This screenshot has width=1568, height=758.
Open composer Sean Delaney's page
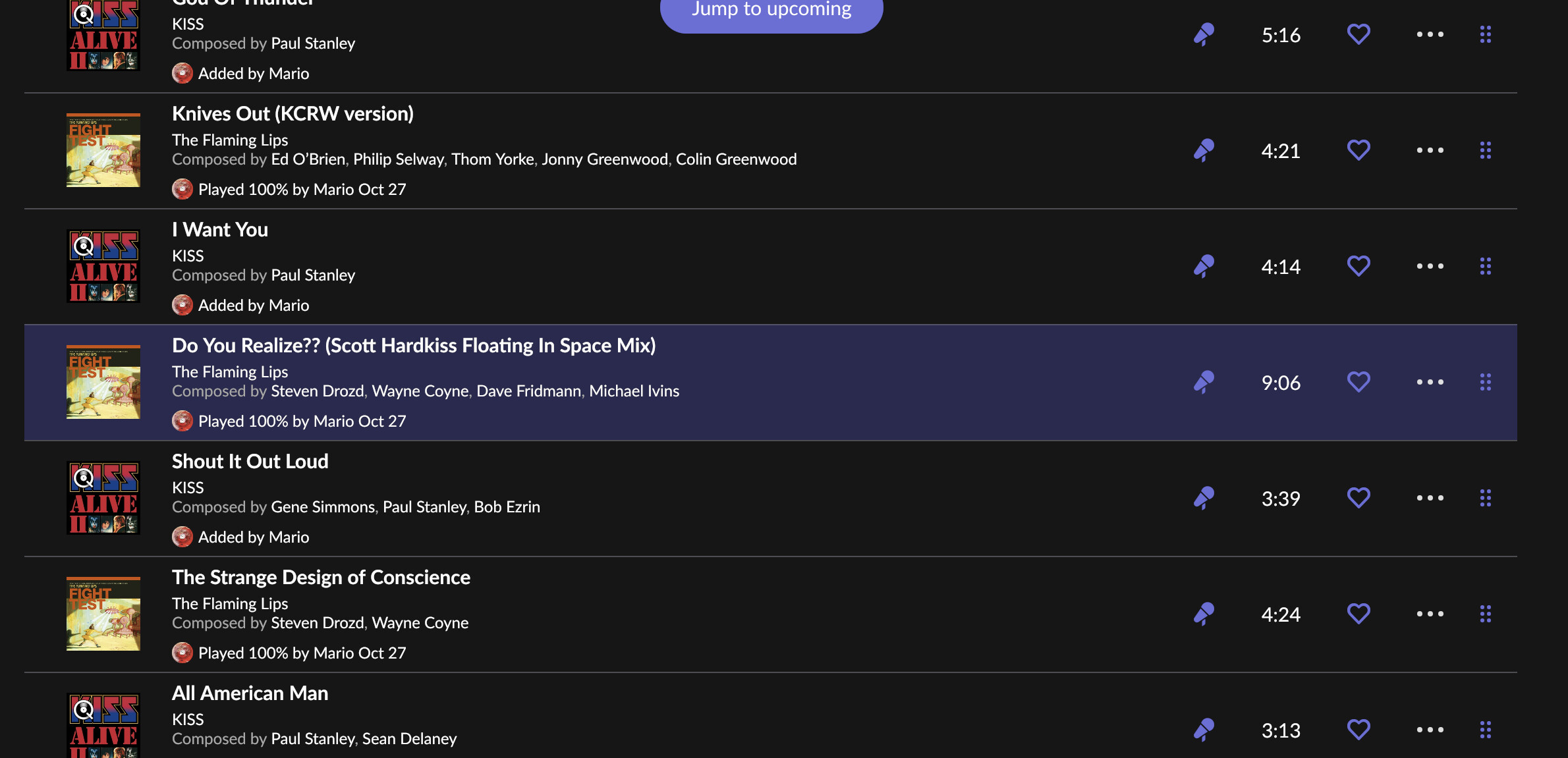click(x=410, y=739)
